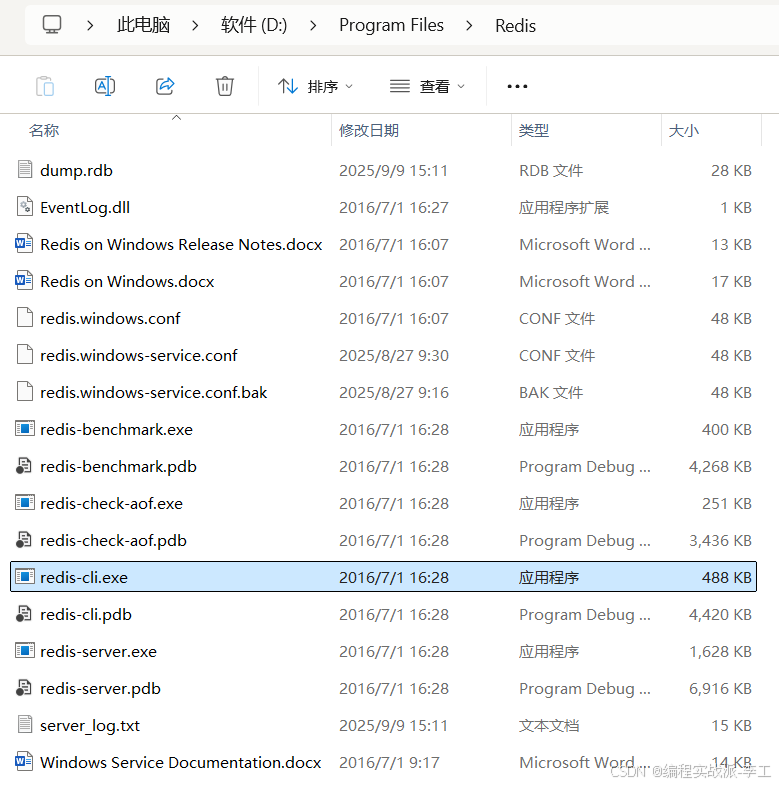Click Redis in breadcrumb path
Screen dimensions: 779x785
click(x=515, y=26)
